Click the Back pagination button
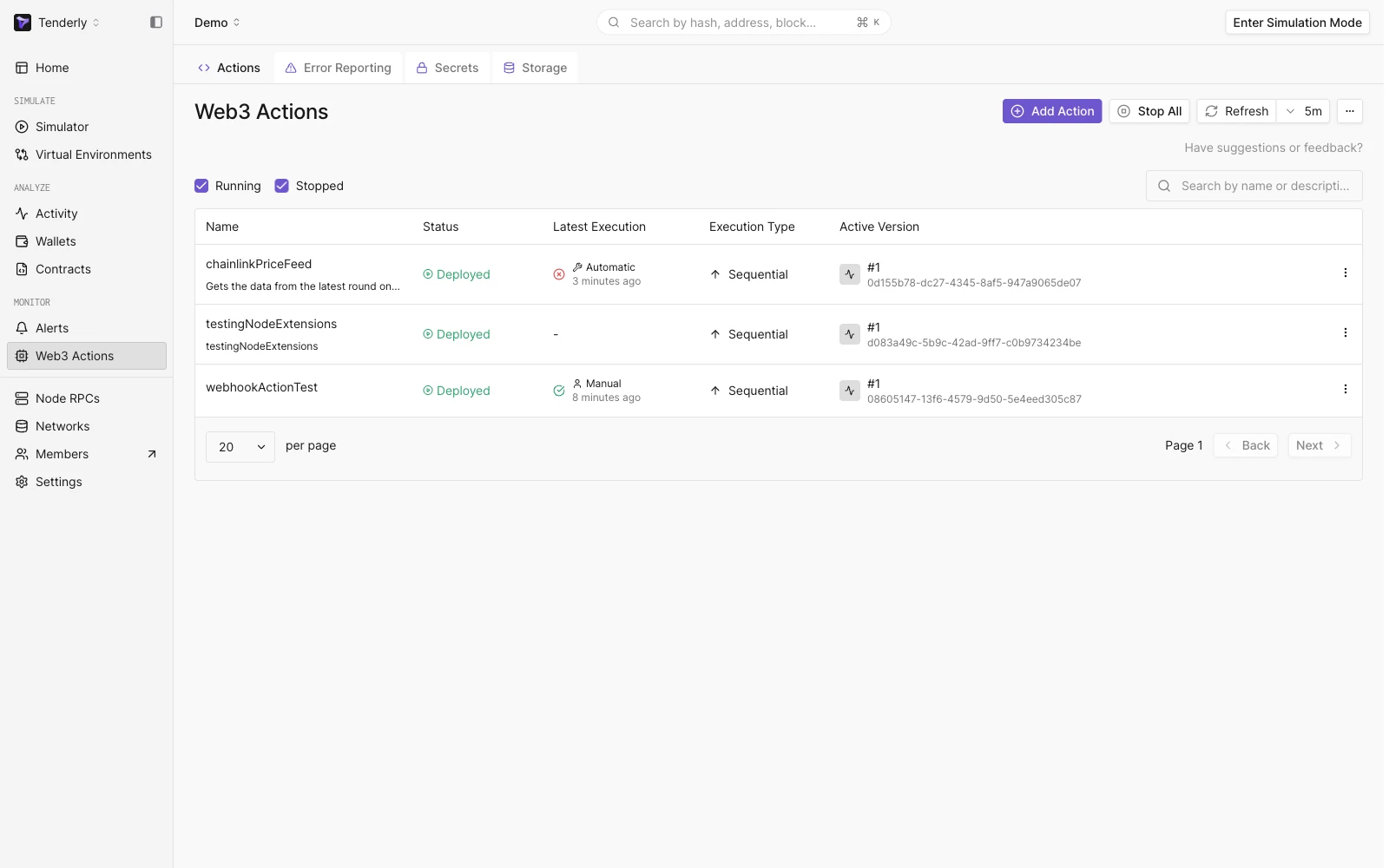This screenshot has height=868, width=1389. pyautogui.click(x=1246, y=445)
